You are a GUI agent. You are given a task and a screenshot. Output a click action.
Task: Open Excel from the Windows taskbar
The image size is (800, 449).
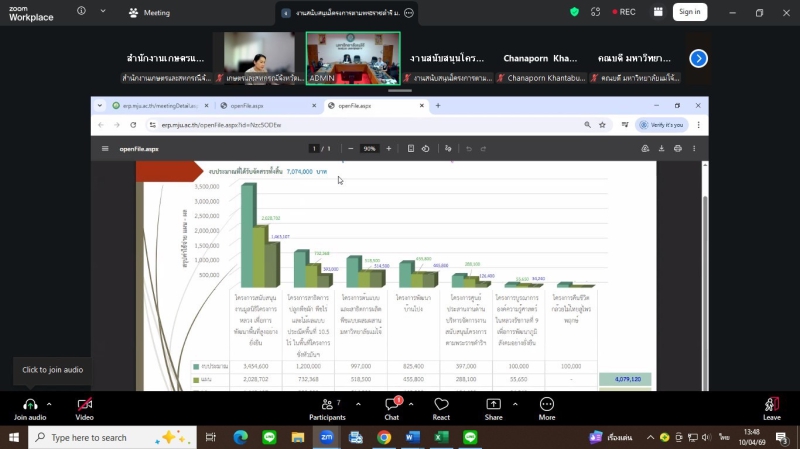[x=441, y=437]
